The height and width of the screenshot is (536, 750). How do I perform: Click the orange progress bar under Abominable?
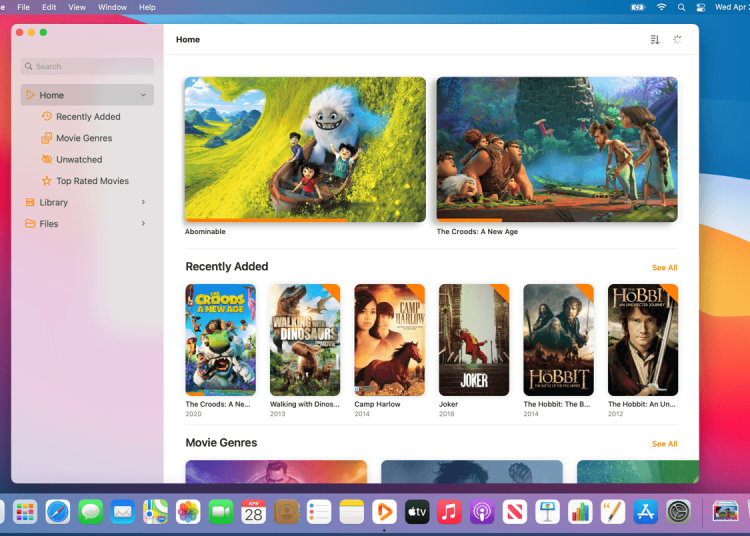[x=265, y=220]
